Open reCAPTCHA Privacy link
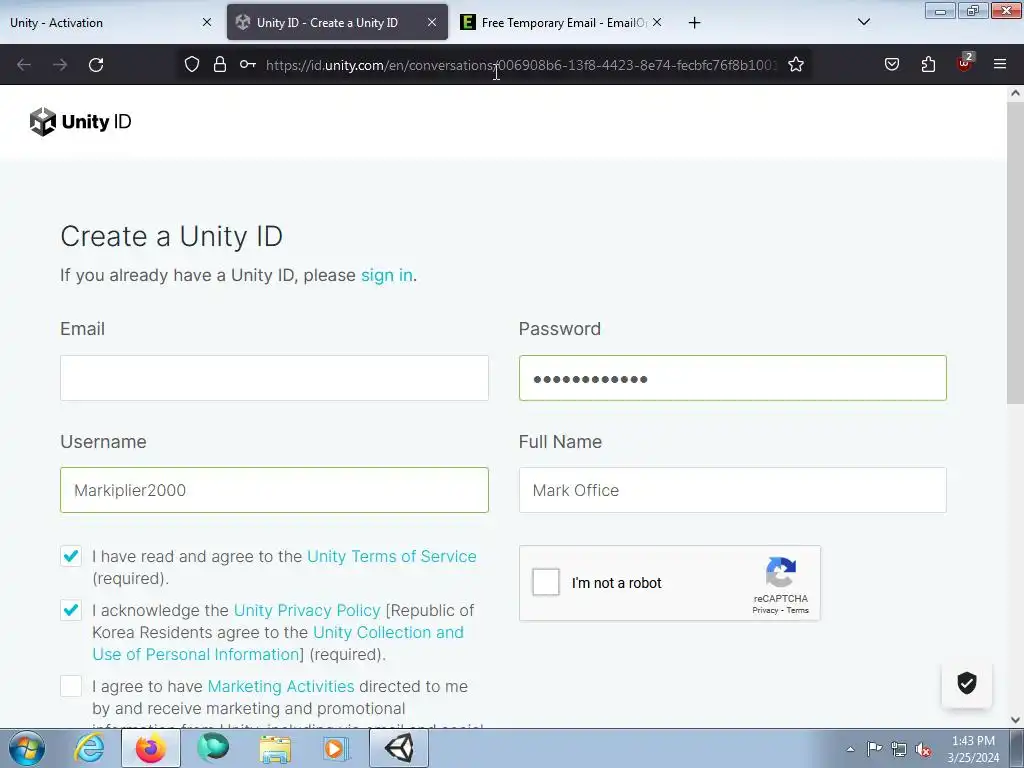This screenshot has width=1024, height=768. tap(765, 611)
